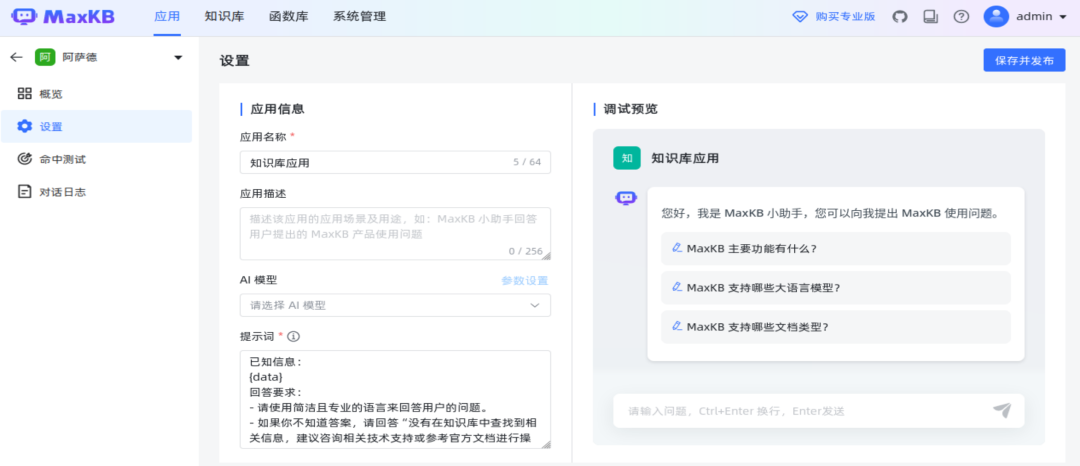Image resolution: width=1080 pixels, height=466 pixels.
Task: Open 对话日志 in the sidebar
Action: [96, 192]
